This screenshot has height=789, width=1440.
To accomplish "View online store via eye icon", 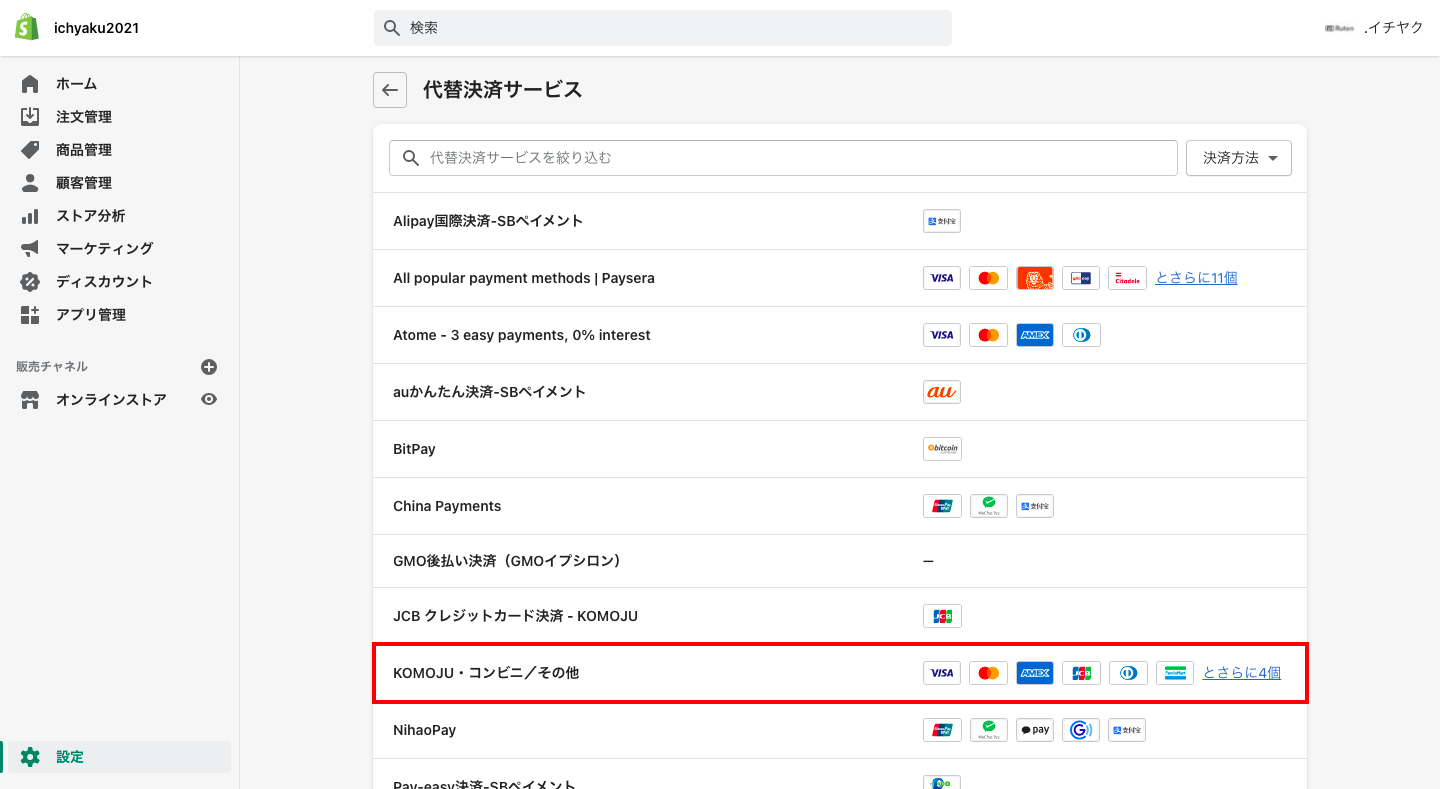I will click(209, 399).
